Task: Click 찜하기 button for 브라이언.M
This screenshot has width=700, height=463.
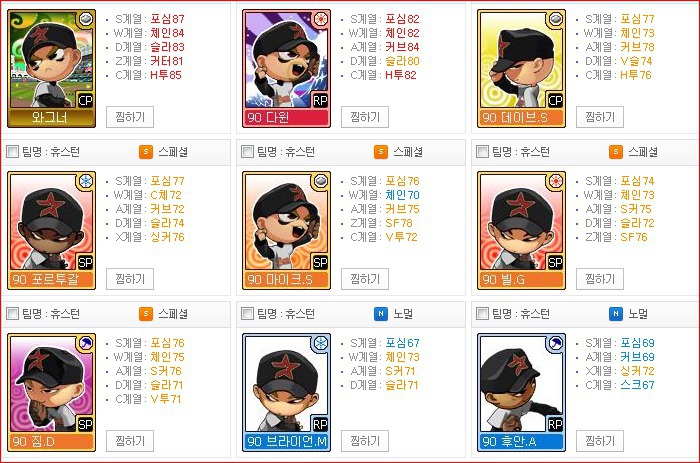Action: pos(365,441)
